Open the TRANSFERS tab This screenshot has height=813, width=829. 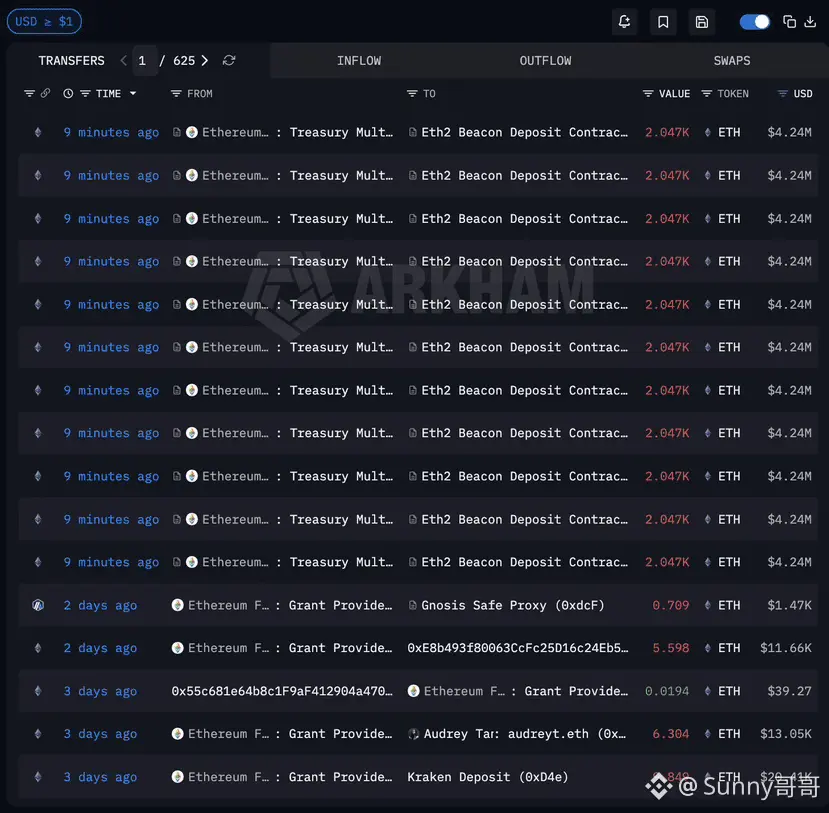tap(71, 61)
